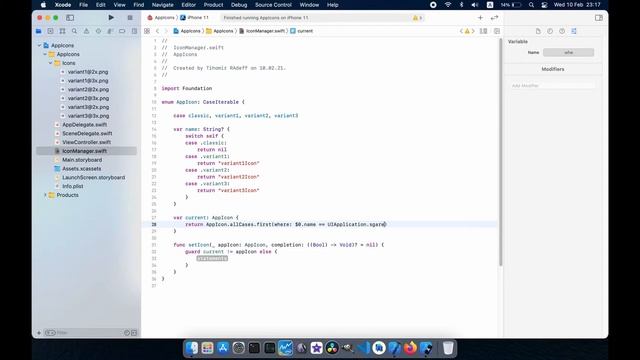Toggle source-controlled files filter

coord(134,333)
